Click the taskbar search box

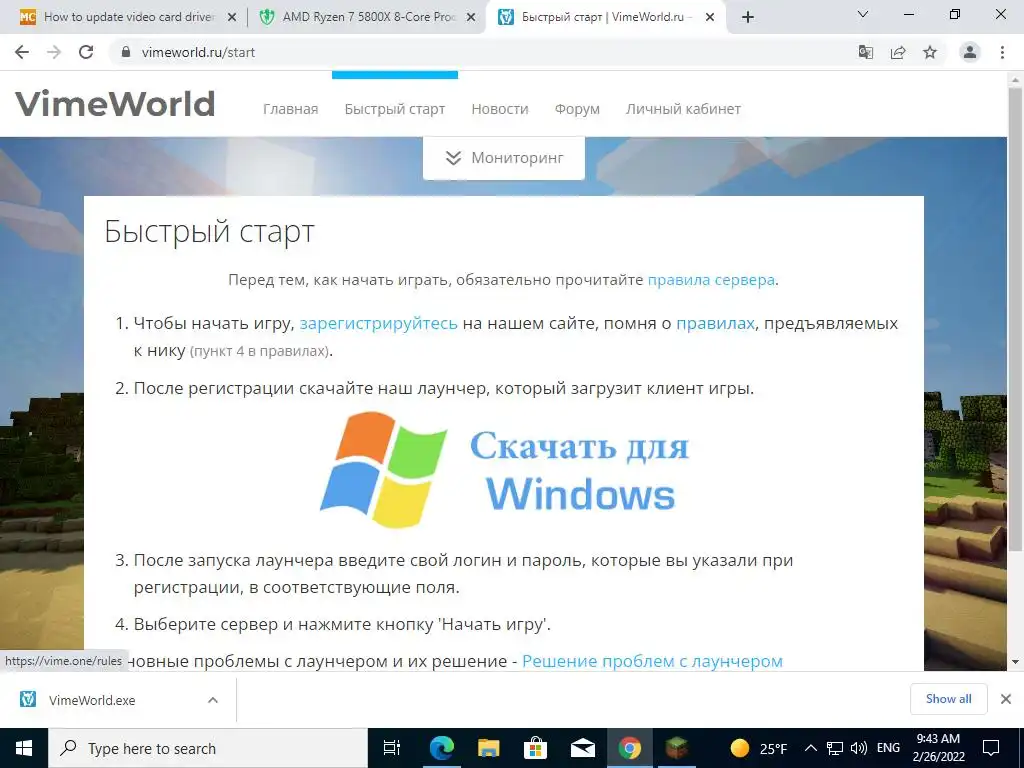click(x=208, y=748)
